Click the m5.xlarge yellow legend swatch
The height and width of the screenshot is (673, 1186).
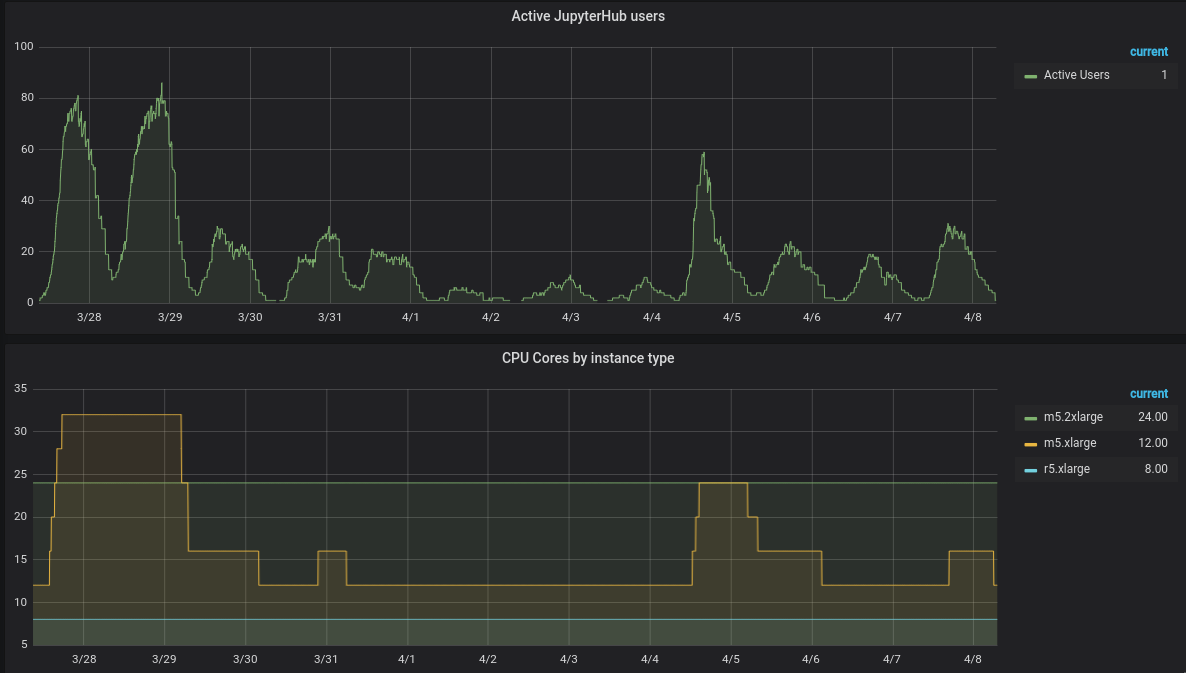(1030, 444)
